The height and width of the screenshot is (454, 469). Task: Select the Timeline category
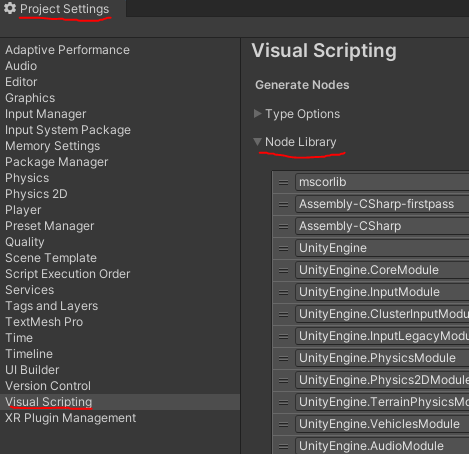[29, 354]
